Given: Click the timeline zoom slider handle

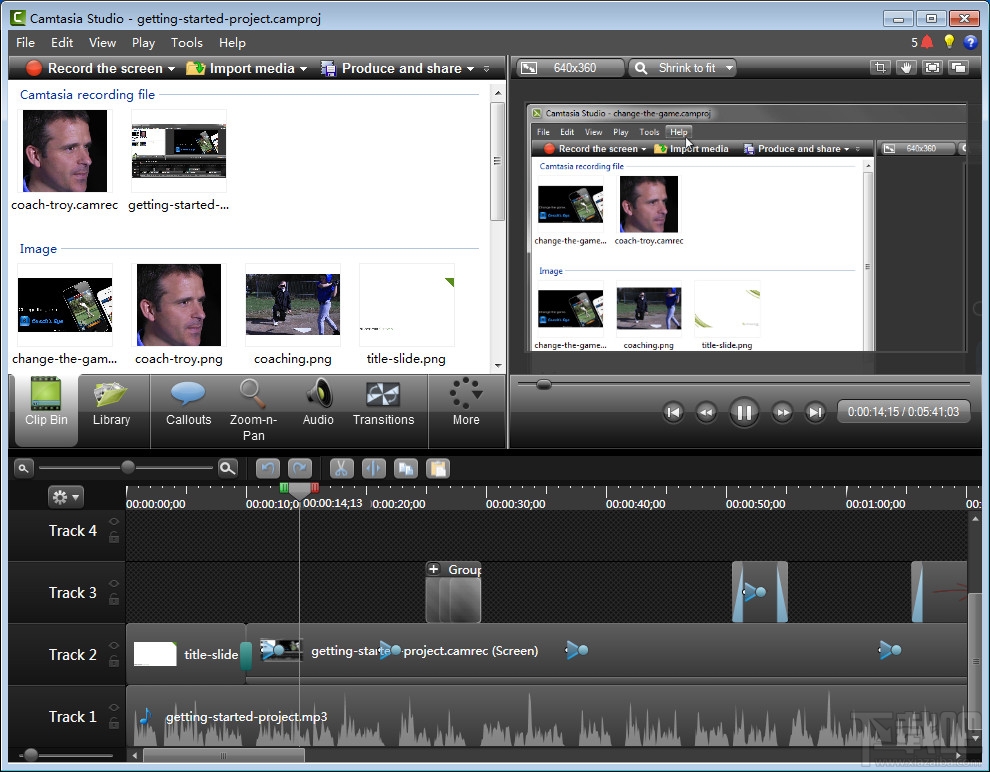Looking at the screenshot, I should click(128, 467).
